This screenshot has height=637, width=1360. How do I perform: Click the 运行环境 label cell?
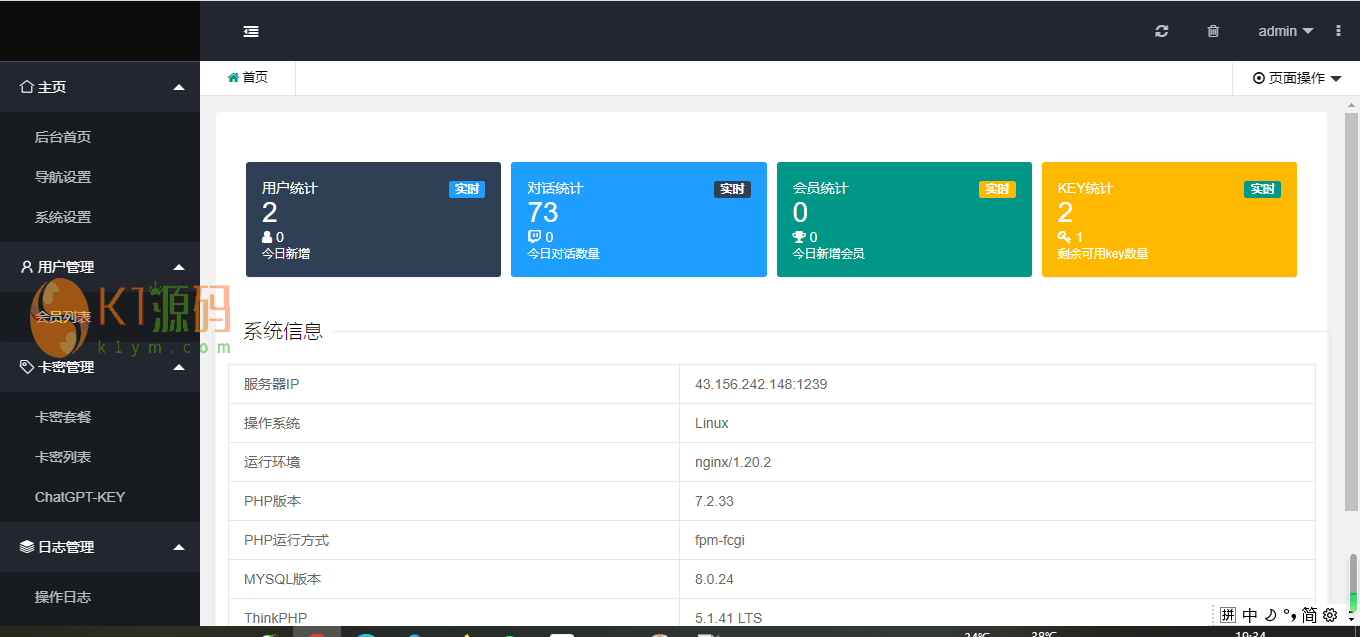click(454, 462)
